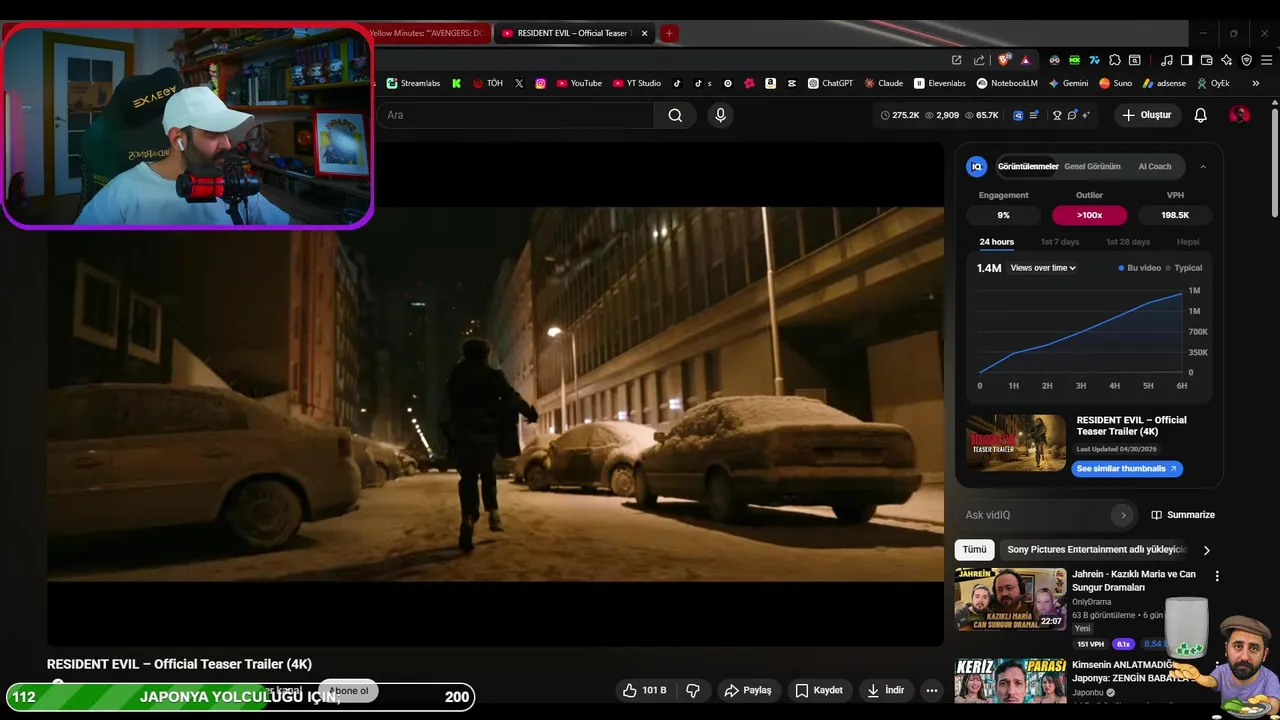This screenshot has width=1280, height=720.
Task: Click the Brave shields lion icon
Action: 1004,60
